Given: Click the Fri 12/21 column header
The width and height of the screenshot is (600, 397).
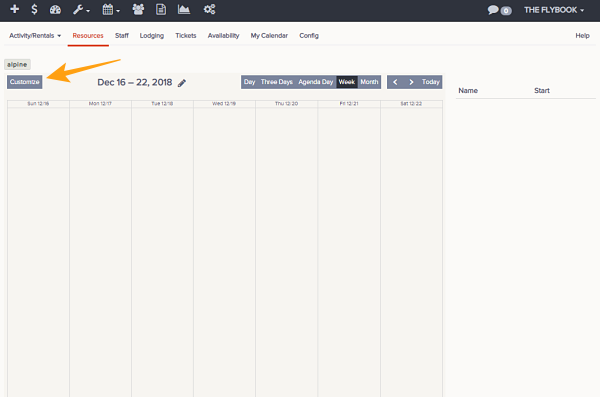Looking at the screenshot, I should (x=349, y=104).
